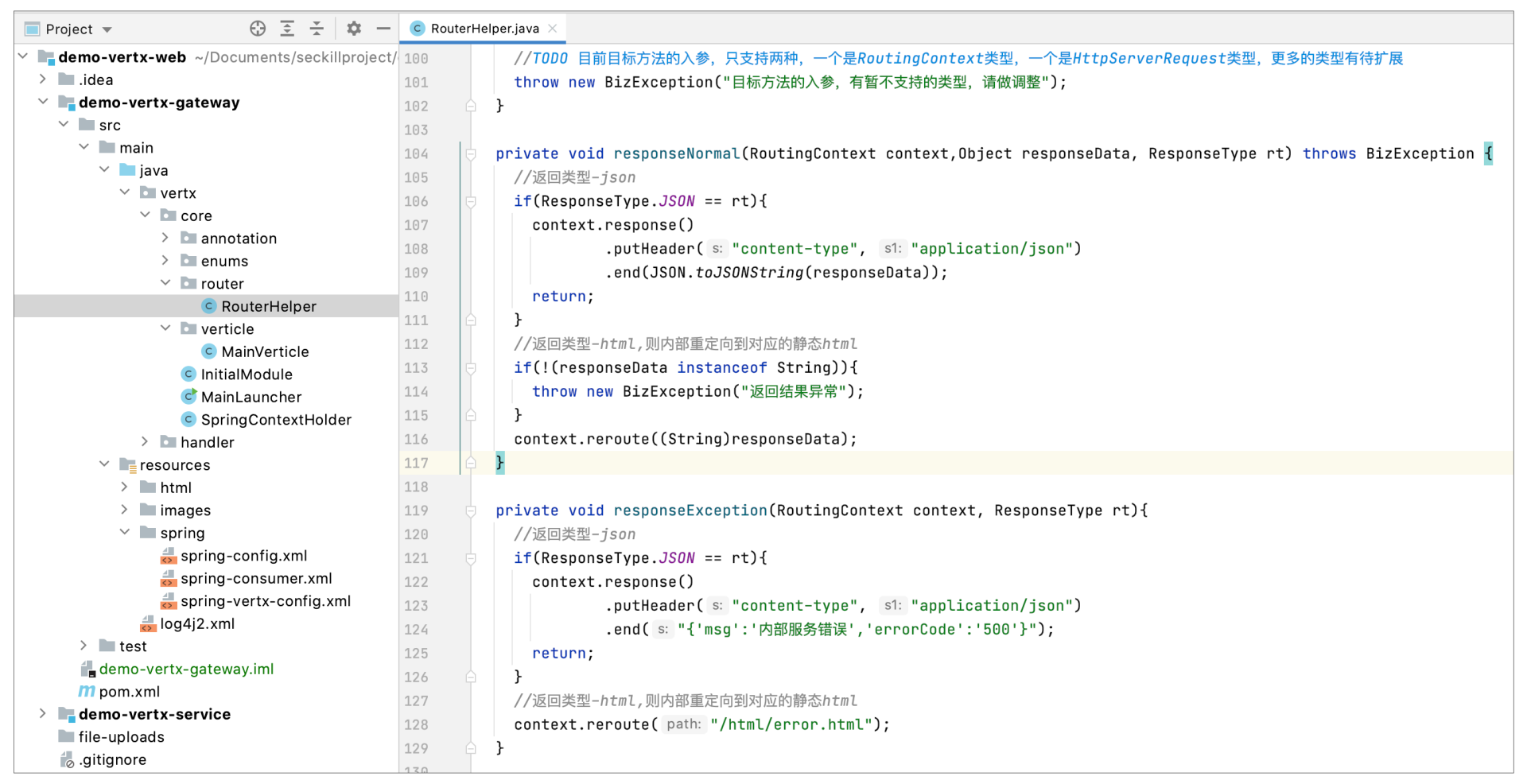Open log4j2.xml from the project tree
The height and width of the screenshot is (784, 1527).
click(x=196, y=623)
